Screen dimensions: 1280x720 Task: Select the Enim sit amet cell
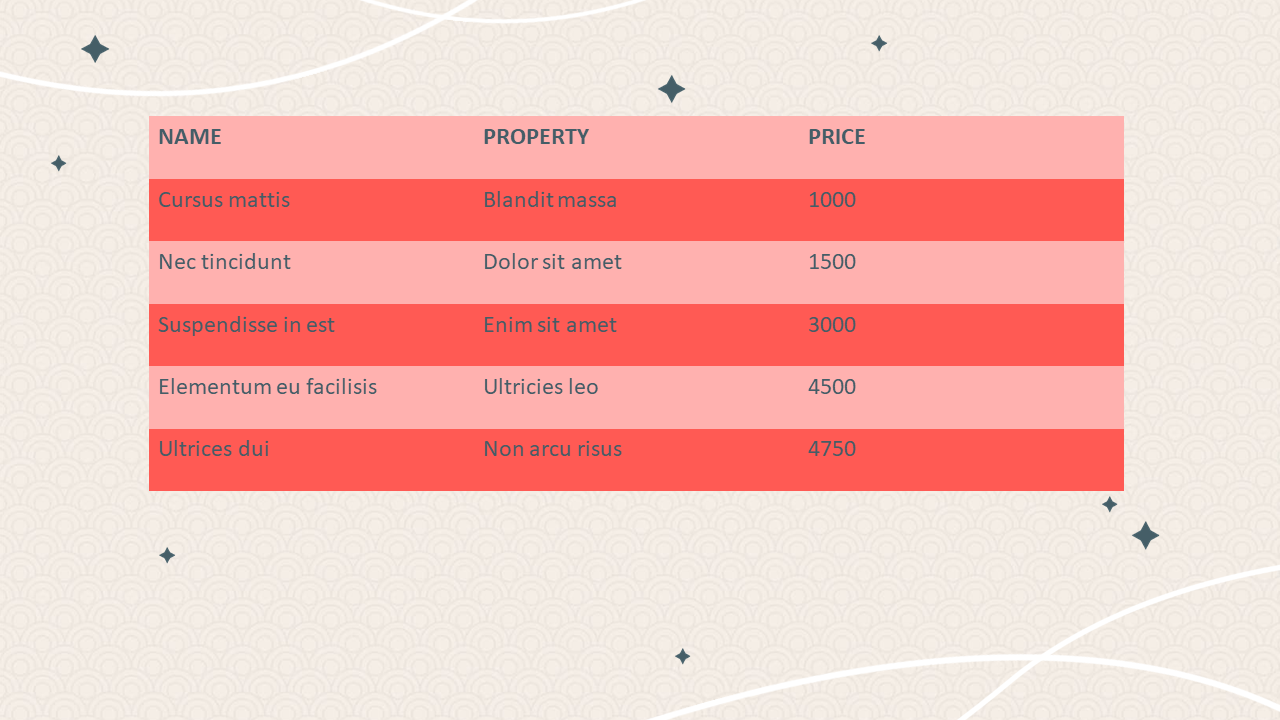click(550, 325)
